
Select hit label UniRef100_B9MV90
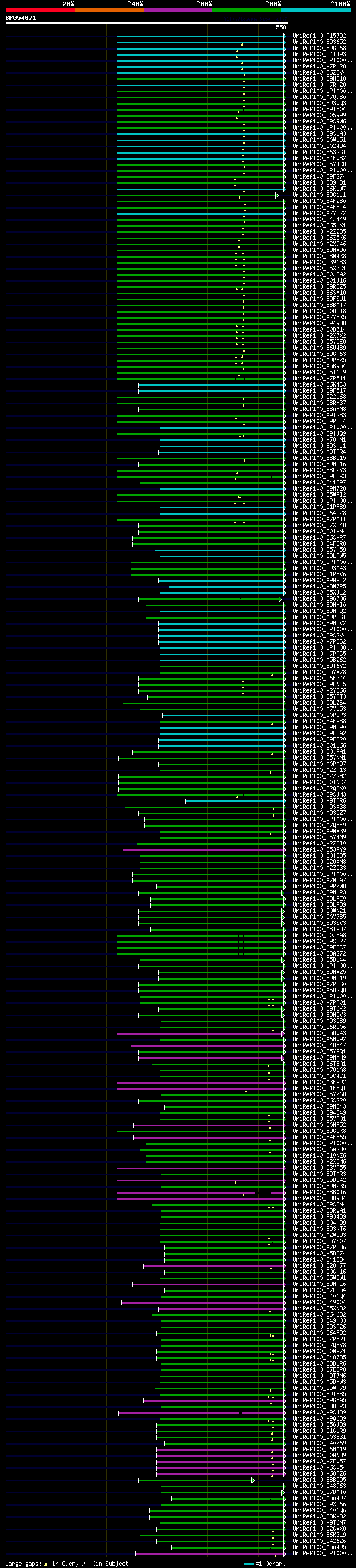coord(319,250)
